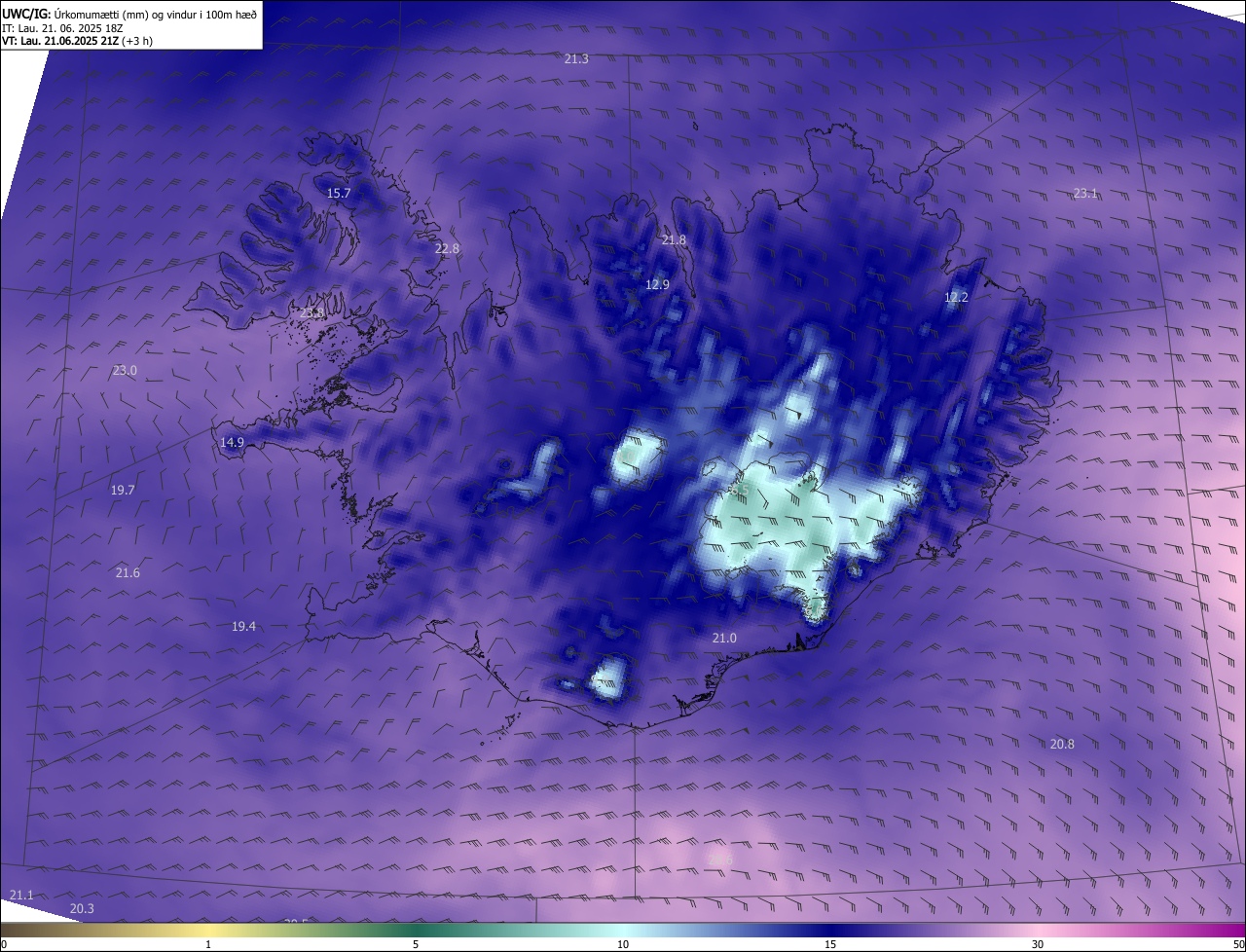The height and width of the screenshot is (952, 1246).
Task: Click the colorbar tick label 10
Action: click(x=623, y=945)
